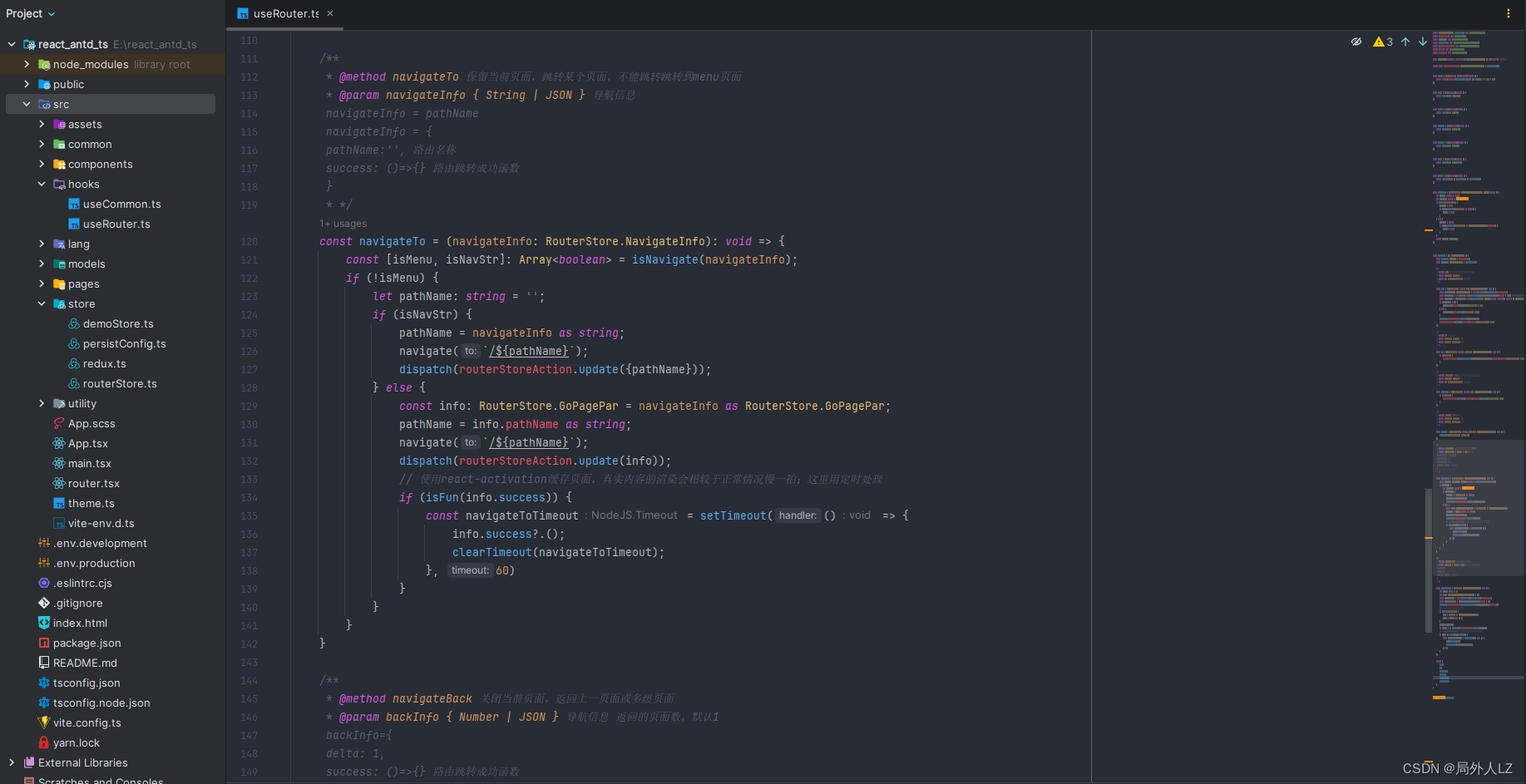
Task: Expand the node_modules folder
Action: click(27, 64)
